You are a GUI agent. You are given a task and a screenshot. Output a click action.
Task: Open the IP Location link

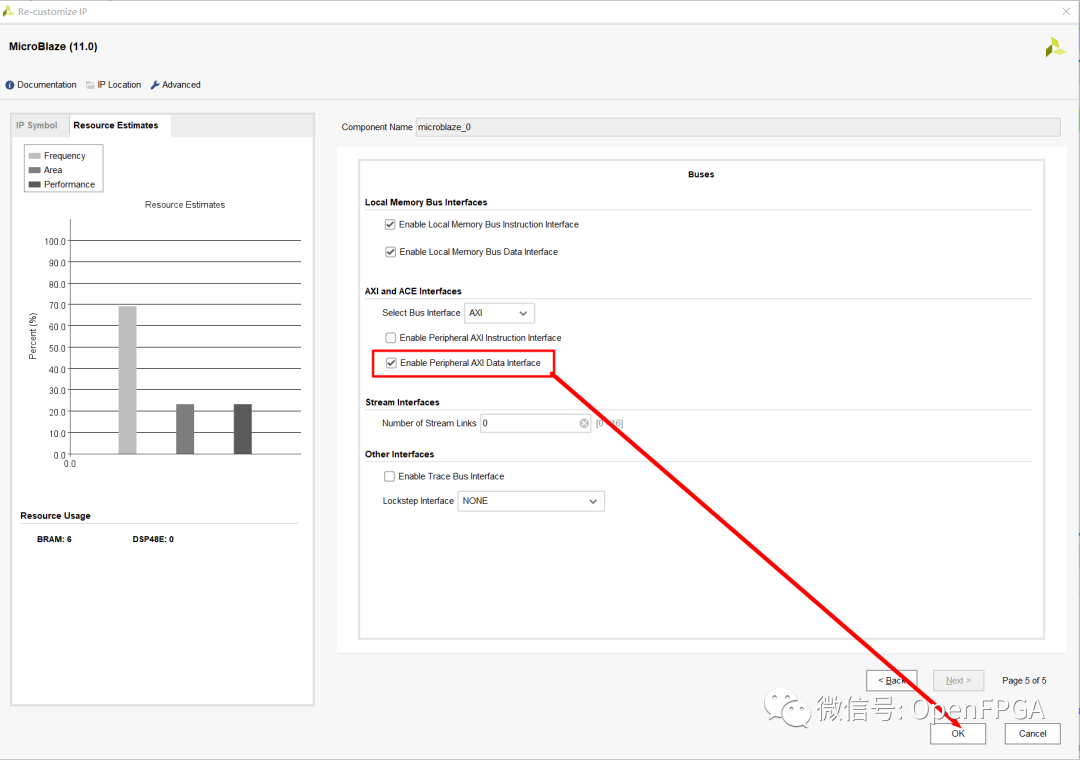click(119, 85)
